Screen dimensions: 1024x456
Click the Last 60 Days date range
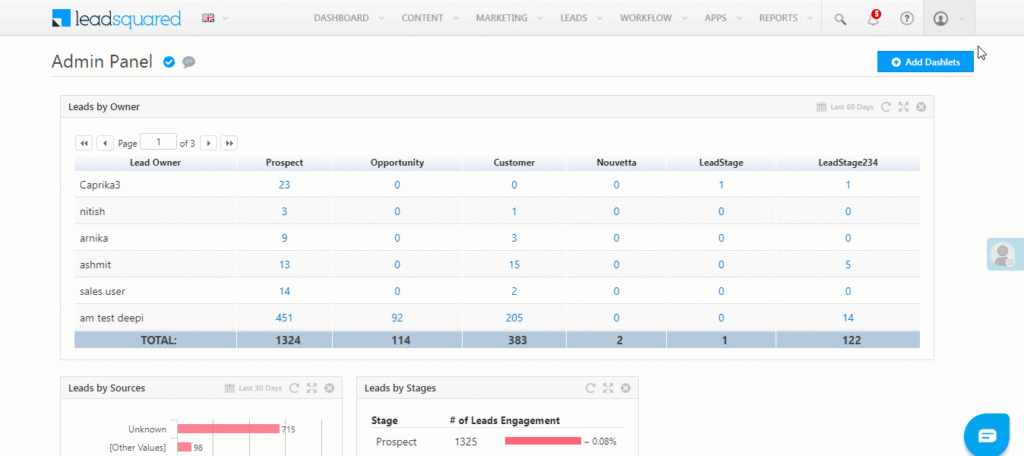pos(852,107)
